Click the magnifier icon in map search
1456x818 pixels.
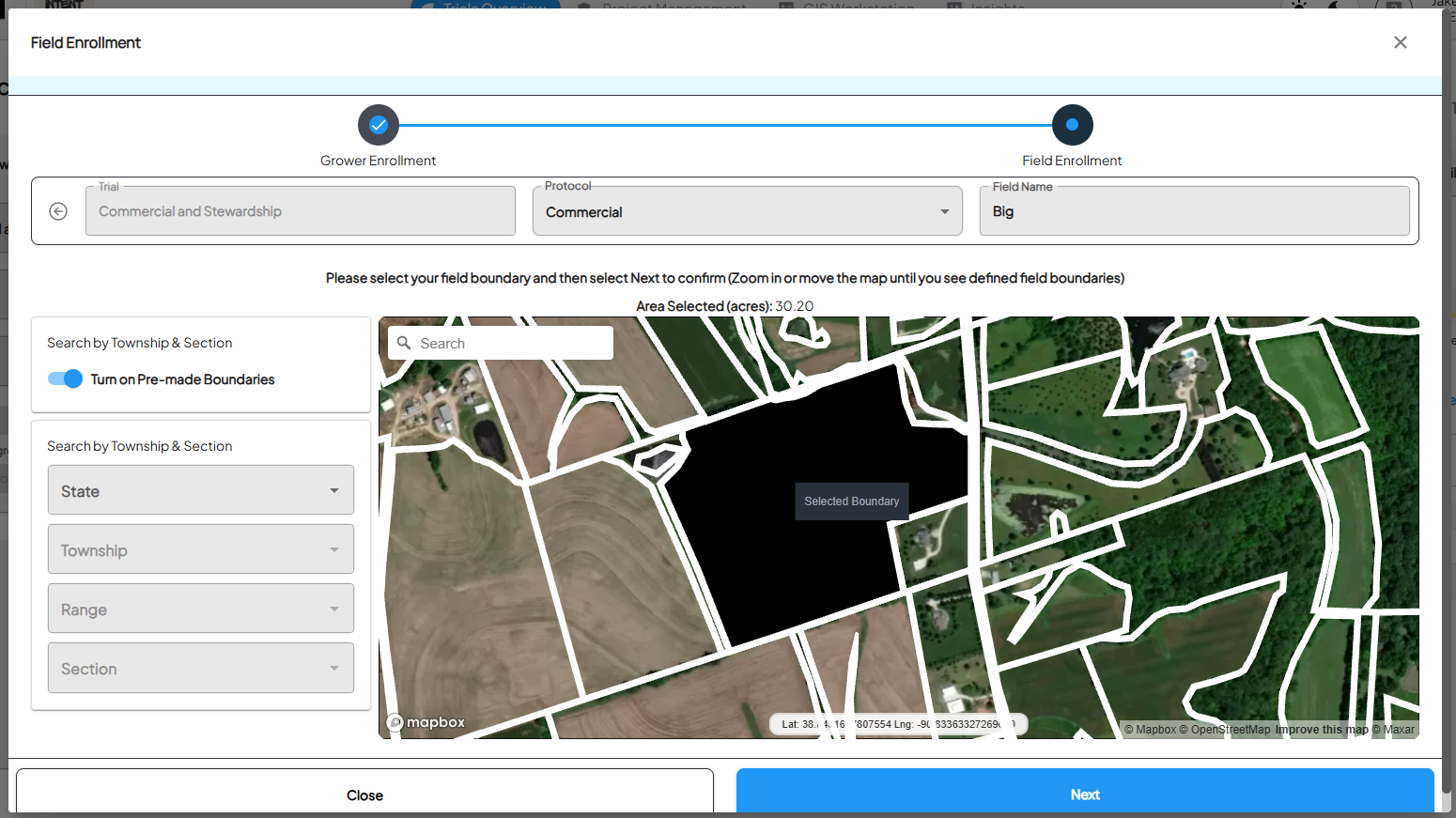click(x=405, y=343)
